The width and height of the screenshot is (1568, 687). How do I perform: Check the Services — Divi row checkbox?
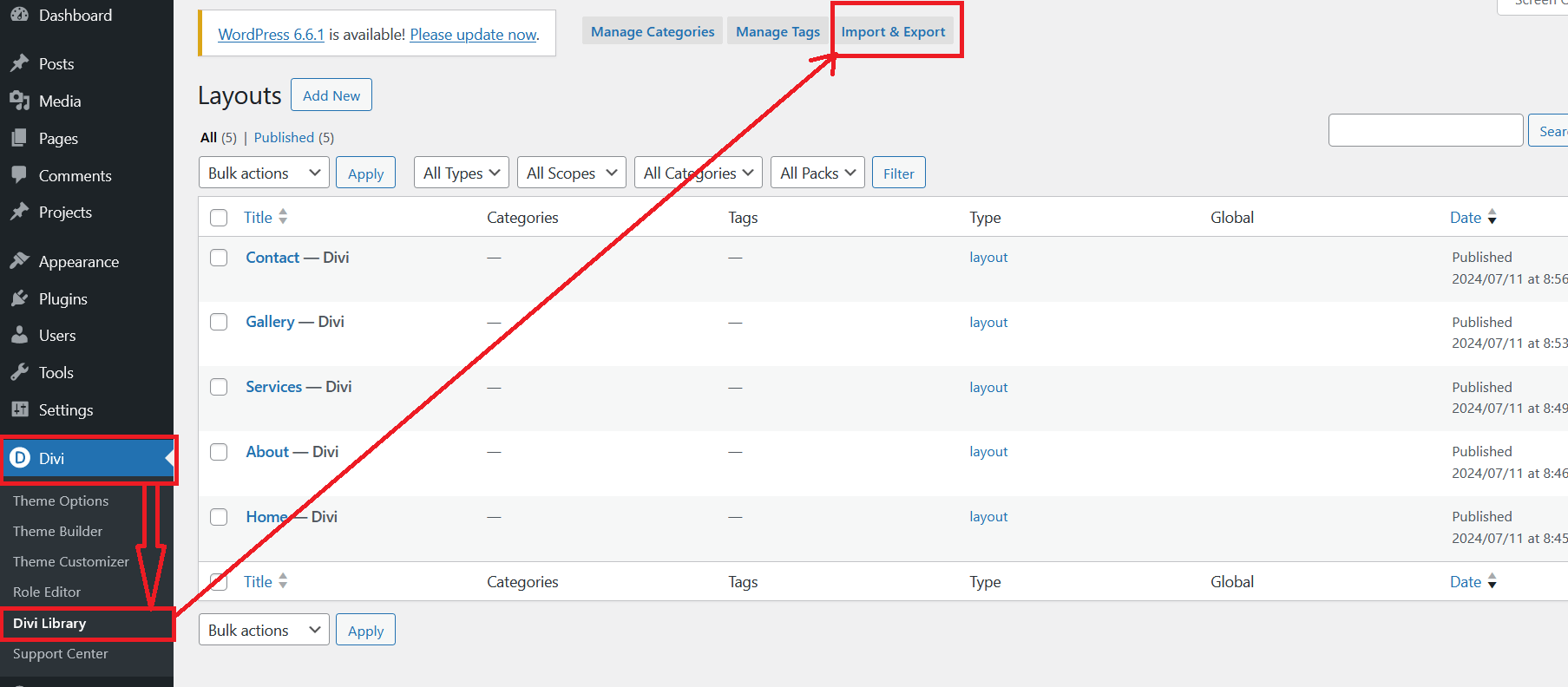tap(219, 387)
